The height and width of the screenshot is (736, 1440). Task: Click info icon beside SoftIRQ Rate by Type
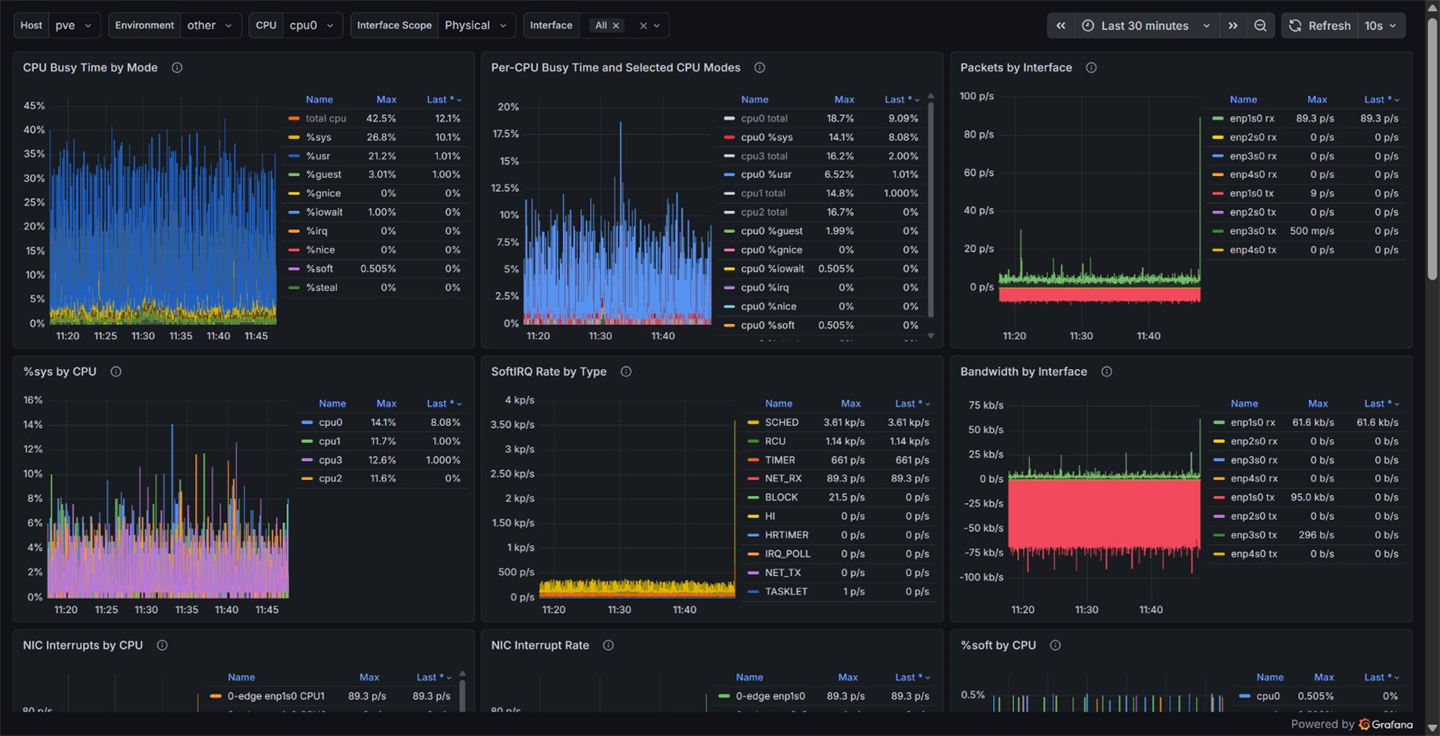tap(626, 372)
